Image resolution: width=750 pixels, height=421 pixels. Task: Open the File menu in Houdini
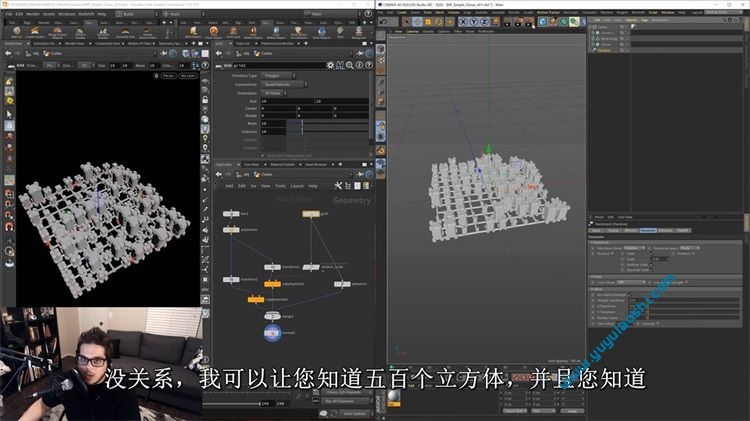(9, 14)
